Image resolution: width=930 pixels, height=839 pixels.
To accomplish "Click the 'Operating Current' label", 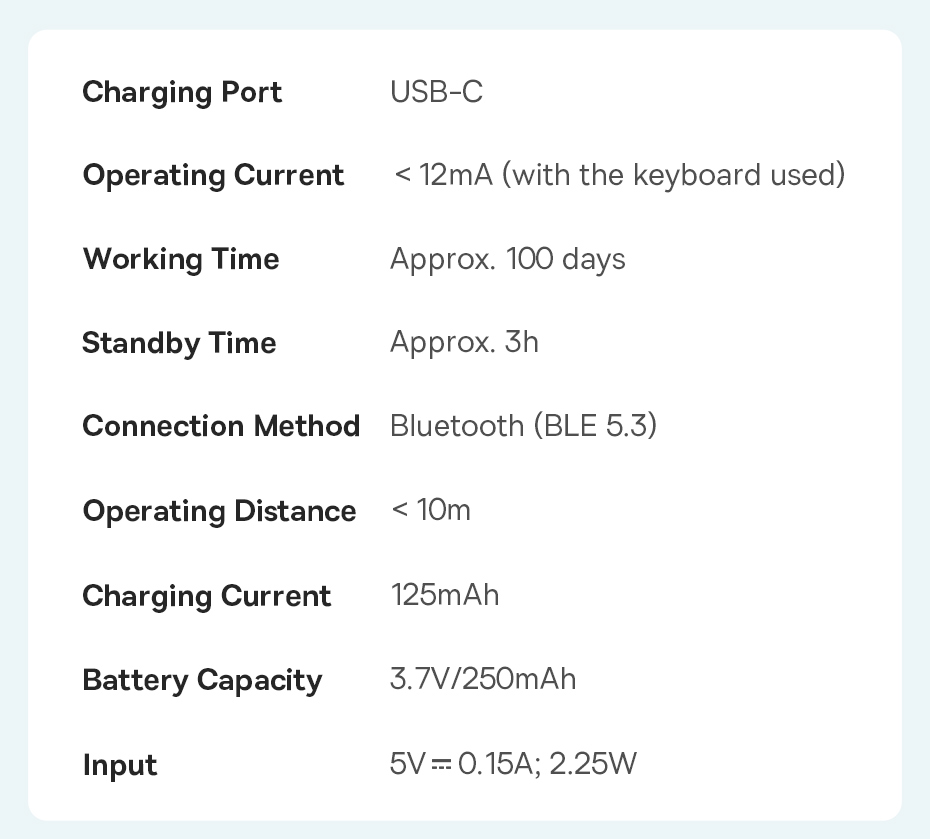I will [213, 175].
